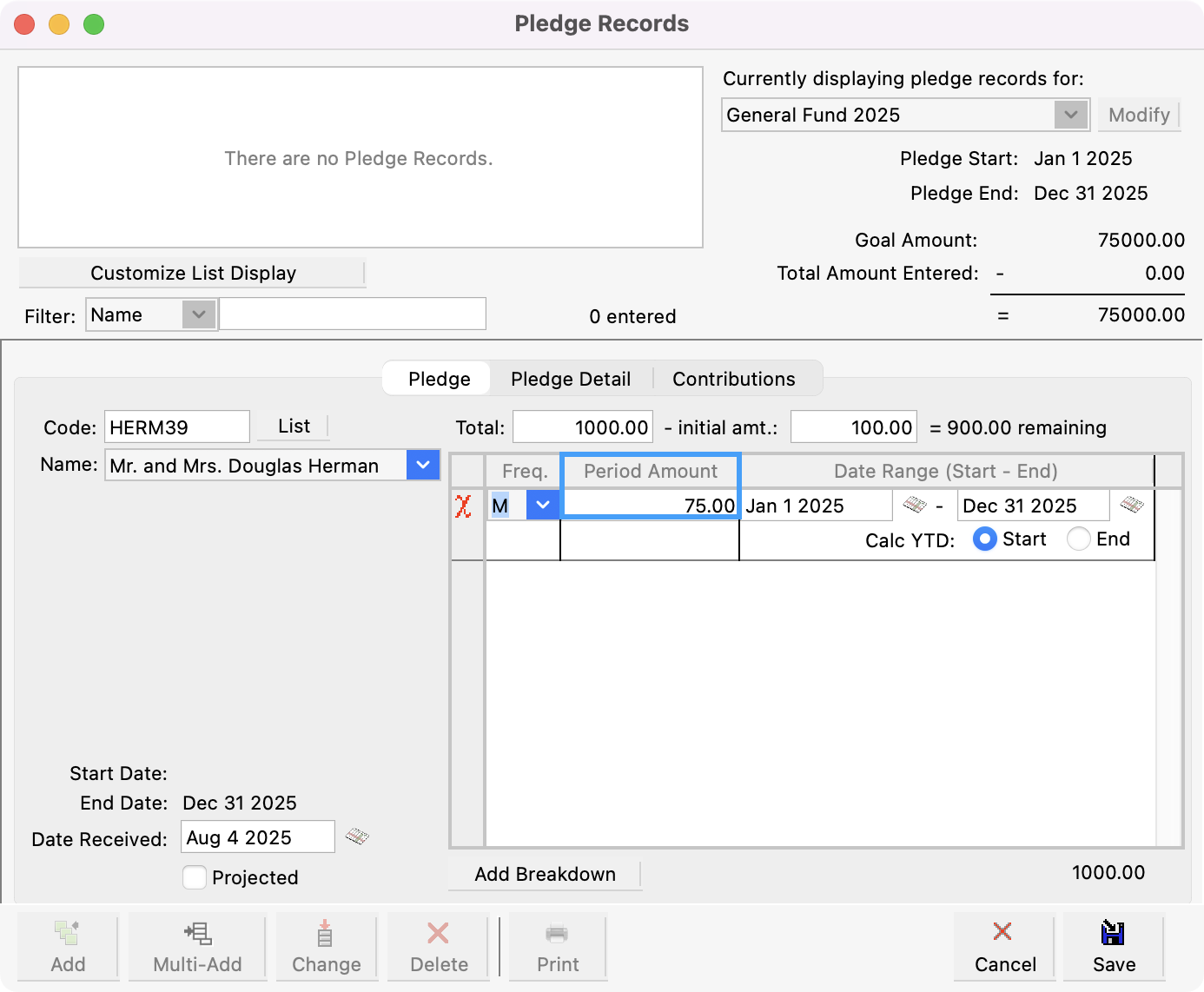This screenshot has width=1204, height=992.
Task: Open the calendar next to Date Received field
Action: pyautogui.click(x=358, y=837)
